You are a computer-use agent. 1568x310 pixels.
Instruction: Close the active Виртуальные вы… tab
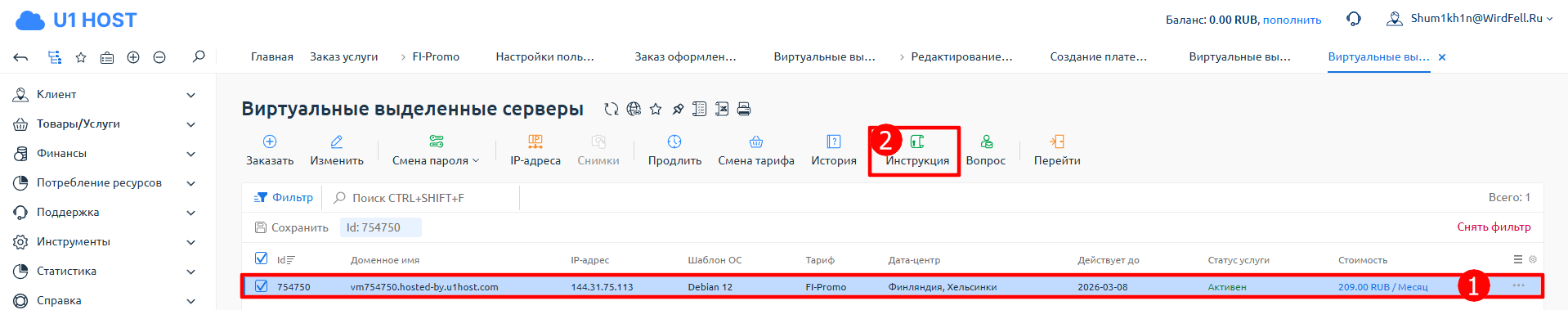click(1442, 57)
